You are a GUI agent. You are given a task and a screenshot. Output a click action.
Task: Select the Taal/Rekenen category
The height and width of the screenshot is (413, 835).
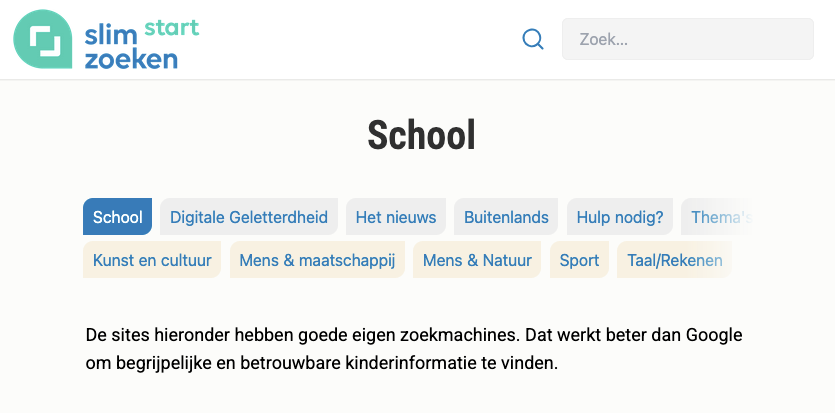(674, 260)
